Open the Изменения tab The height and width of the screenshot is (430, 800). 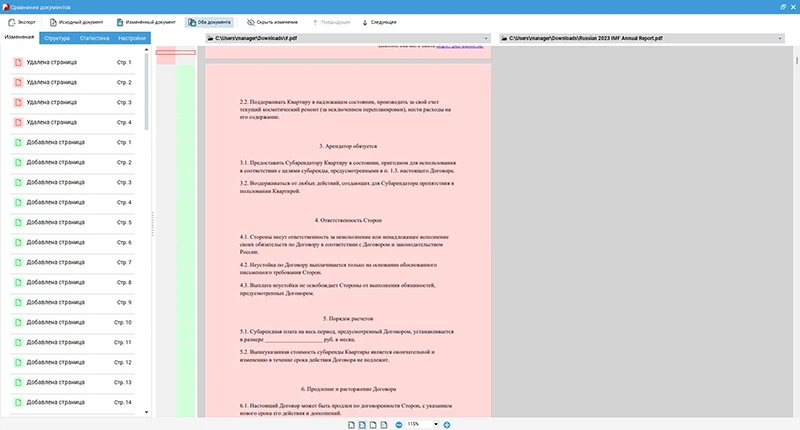[19, 37]
